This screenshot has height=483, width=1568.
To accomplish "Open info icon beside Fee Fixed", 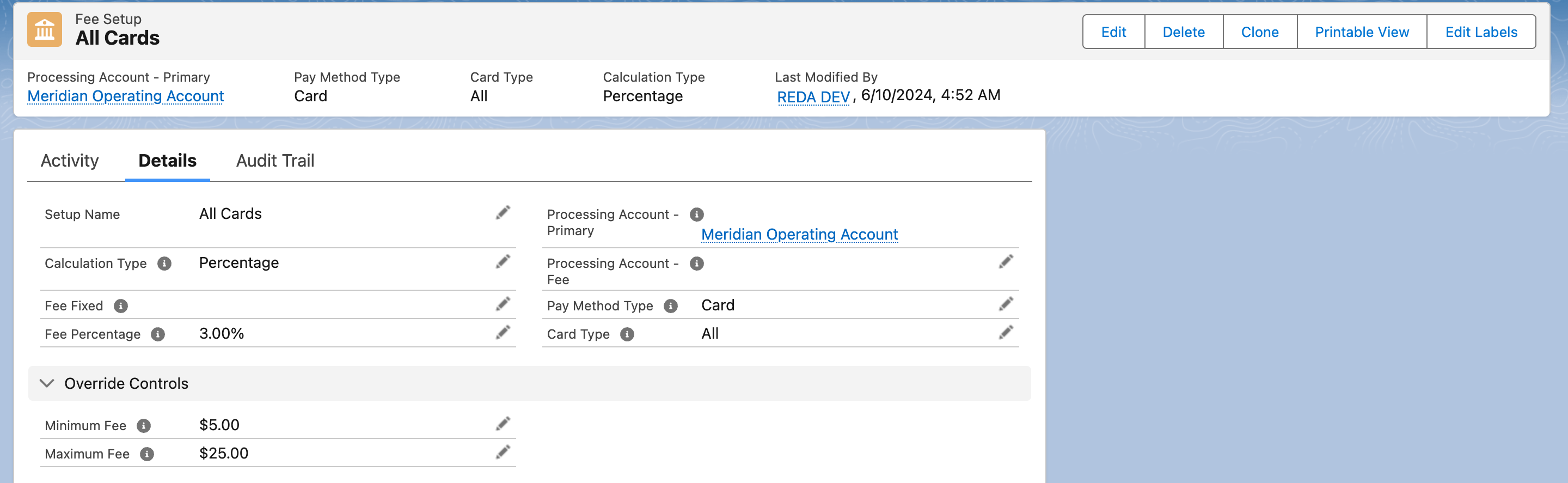I will 121,307.
